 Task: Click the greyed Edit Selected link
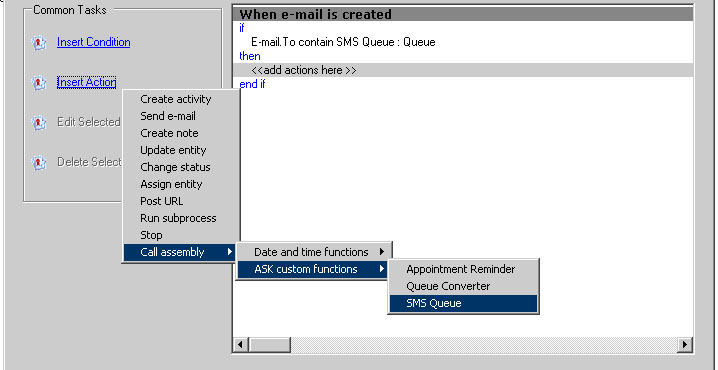pos(89,122)
